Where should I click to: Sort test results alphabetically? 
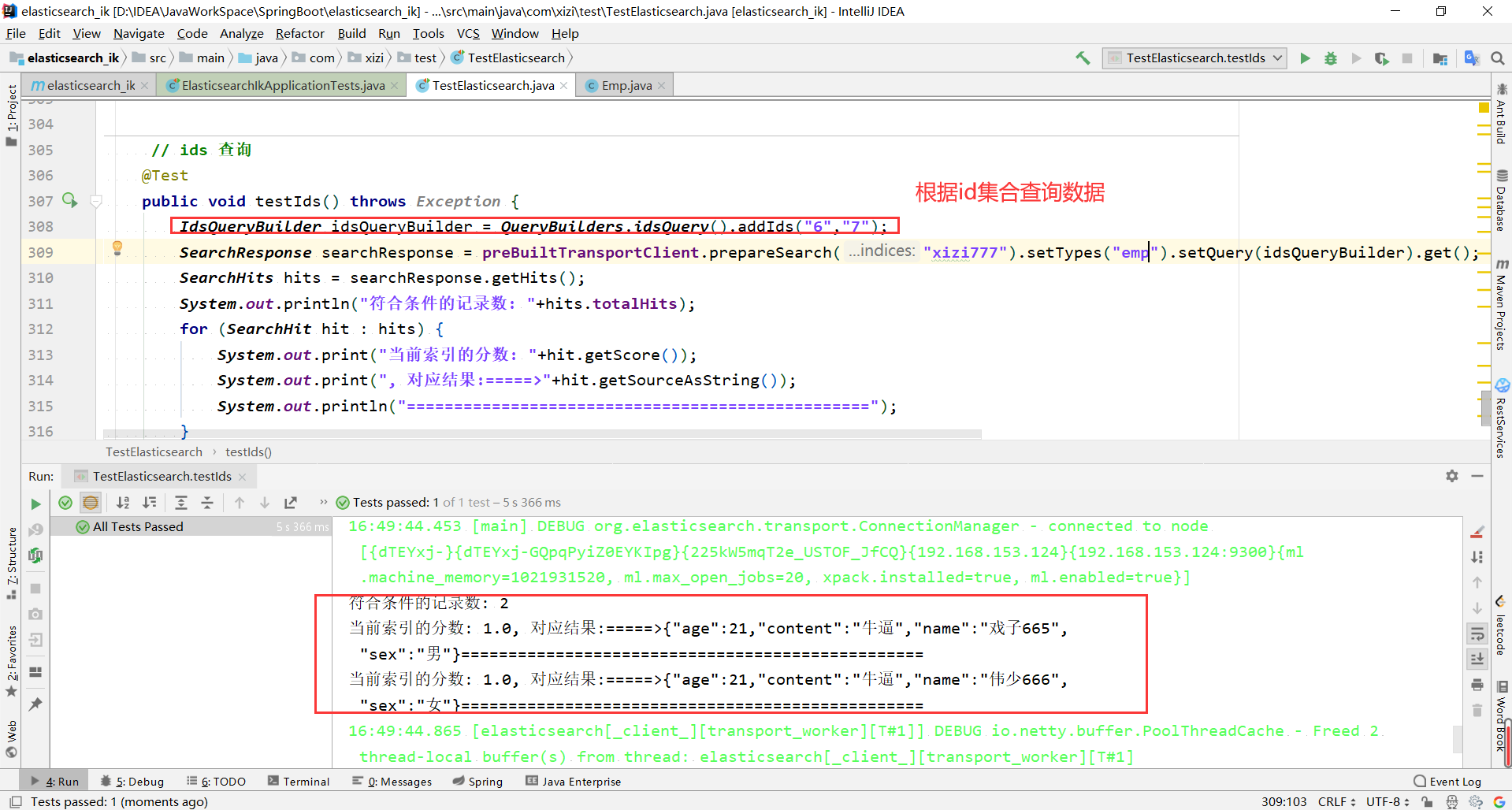click(123, 503)
